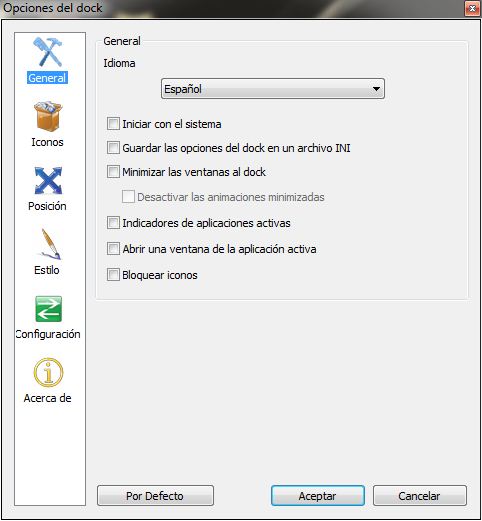The height and width of the screenshot is (521, 482).
Task: Open the Configuración green arrows icon
Action: pyautogui.click(x=48, y=309)
